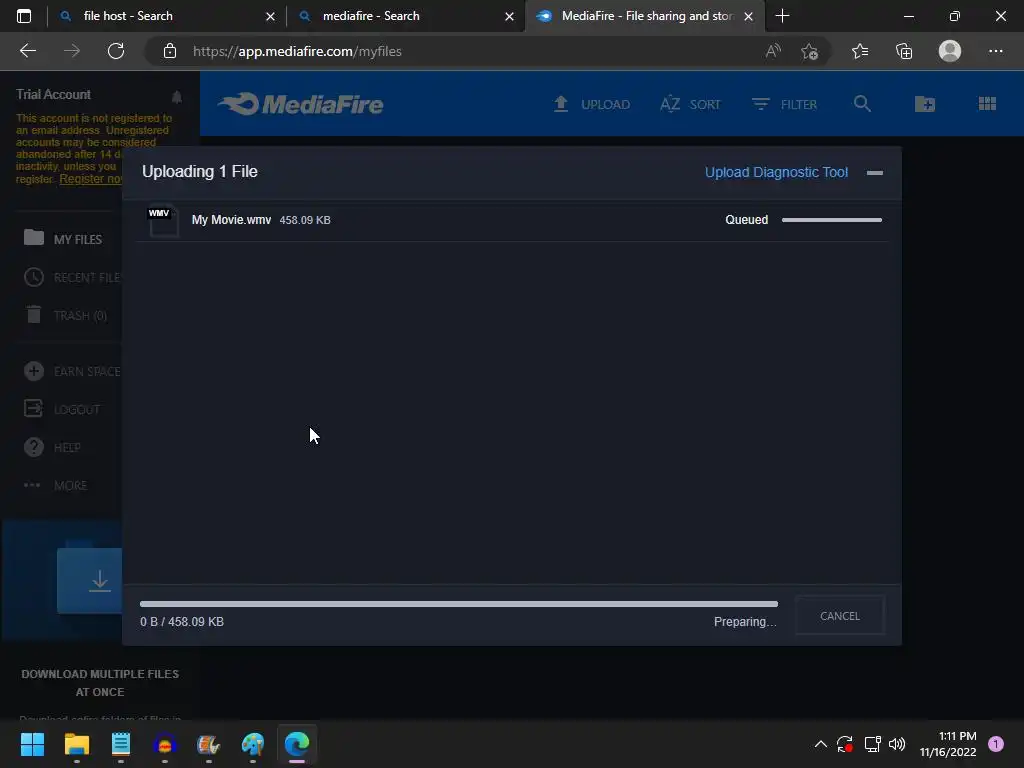Expand the More sidebar item
Viewport: 1024px width, 768px height.
[x=55, y=485]
